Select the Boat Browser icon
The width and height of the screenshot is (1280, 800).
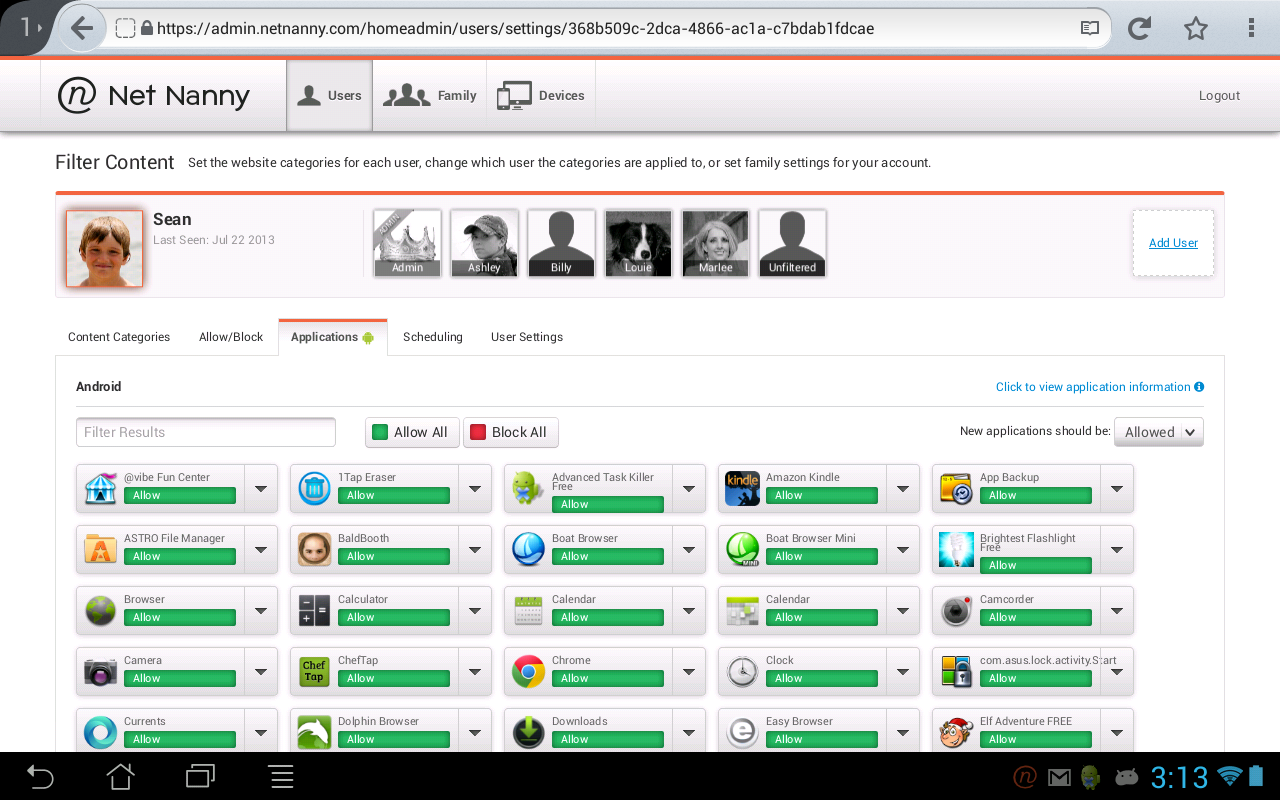tap(528, 549)
